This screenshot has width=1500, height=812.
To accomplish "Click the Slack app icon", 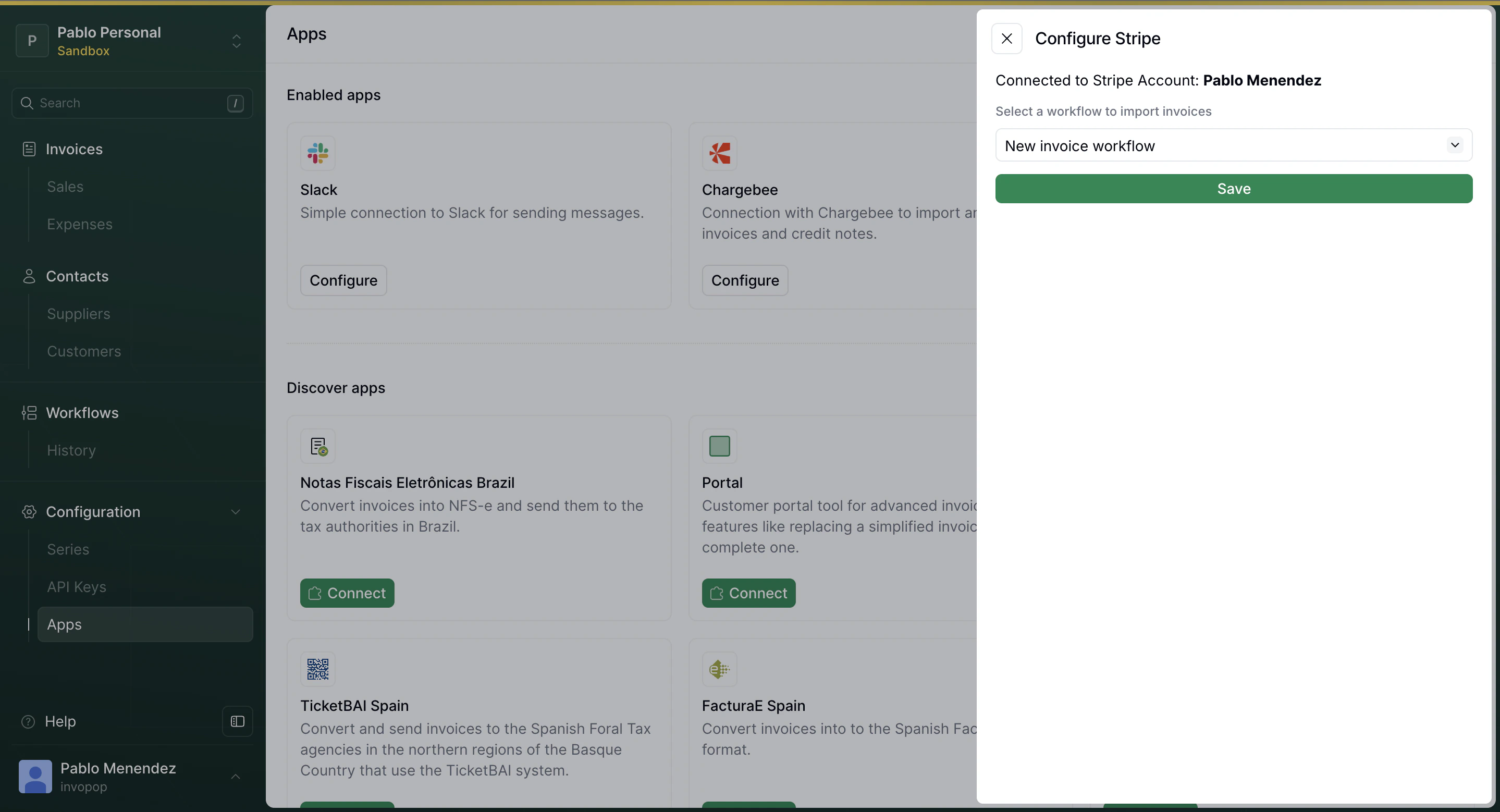I will point(318,153).
